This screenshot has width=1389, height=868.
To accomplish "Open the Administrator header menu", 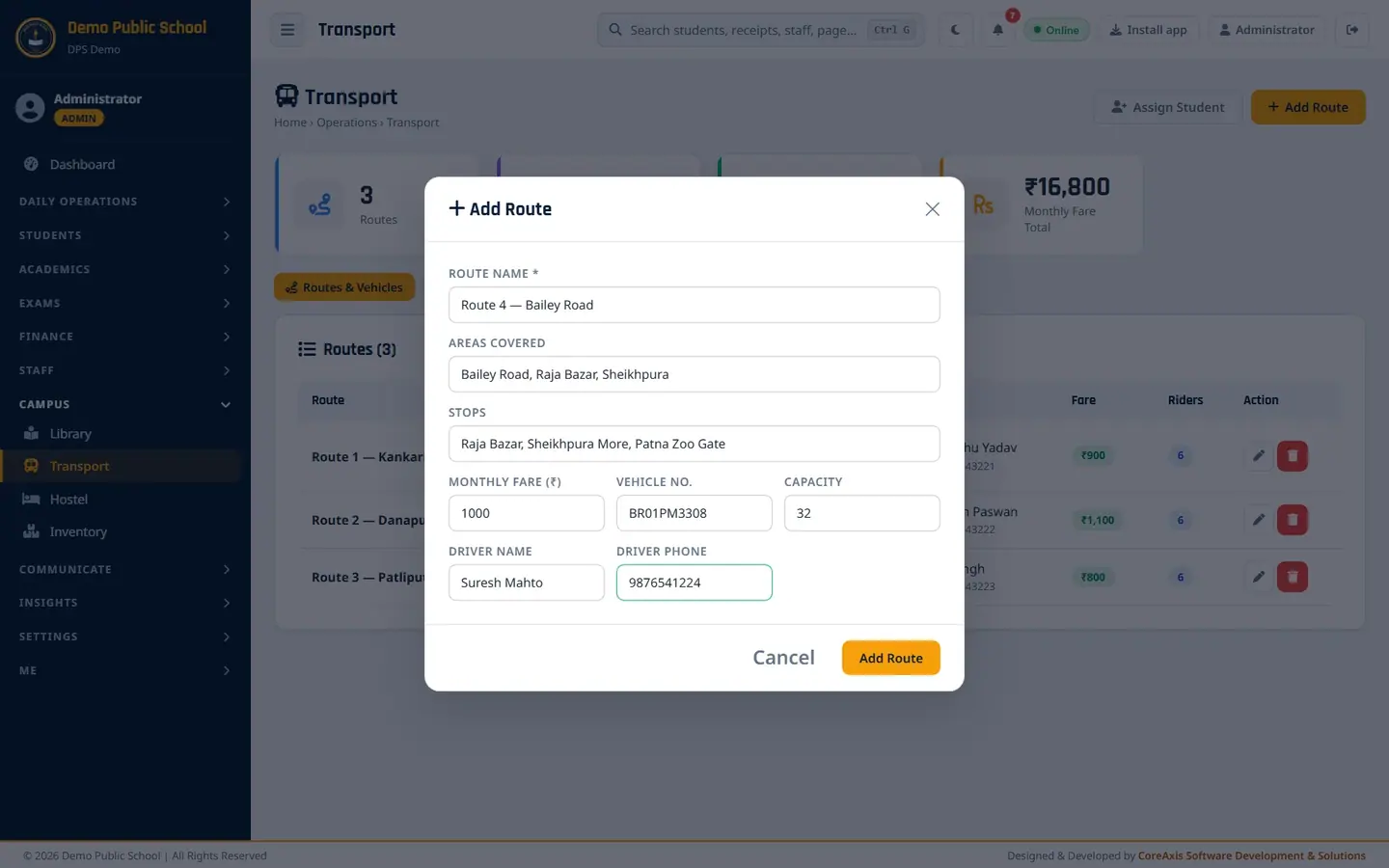I will (x=1266, y=30).
